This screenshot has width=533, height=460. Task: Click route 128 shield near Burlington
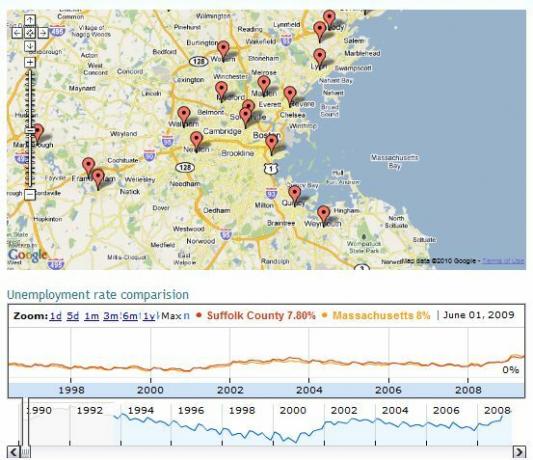(199, 61)
